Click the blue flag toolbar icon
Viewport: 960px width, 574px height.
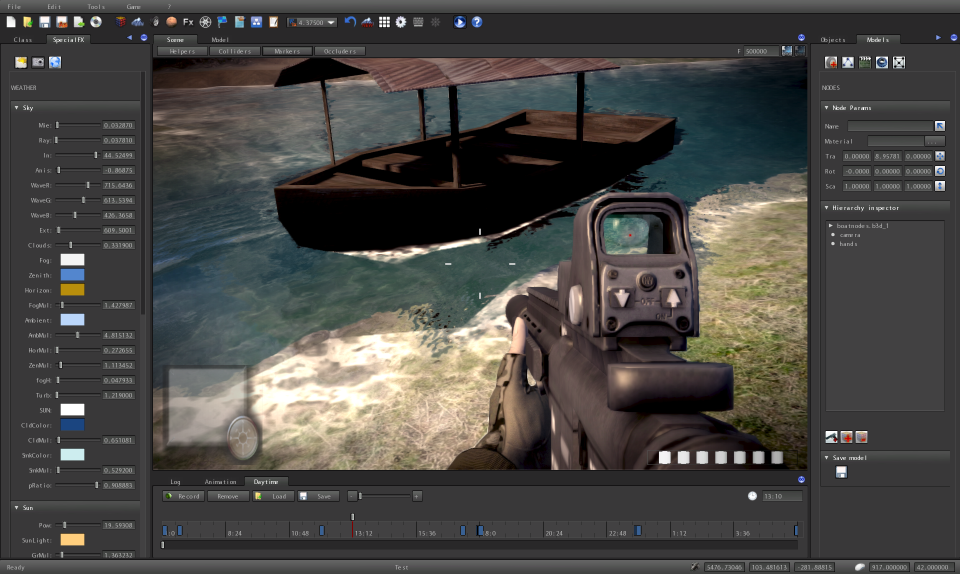coord(222,22)
